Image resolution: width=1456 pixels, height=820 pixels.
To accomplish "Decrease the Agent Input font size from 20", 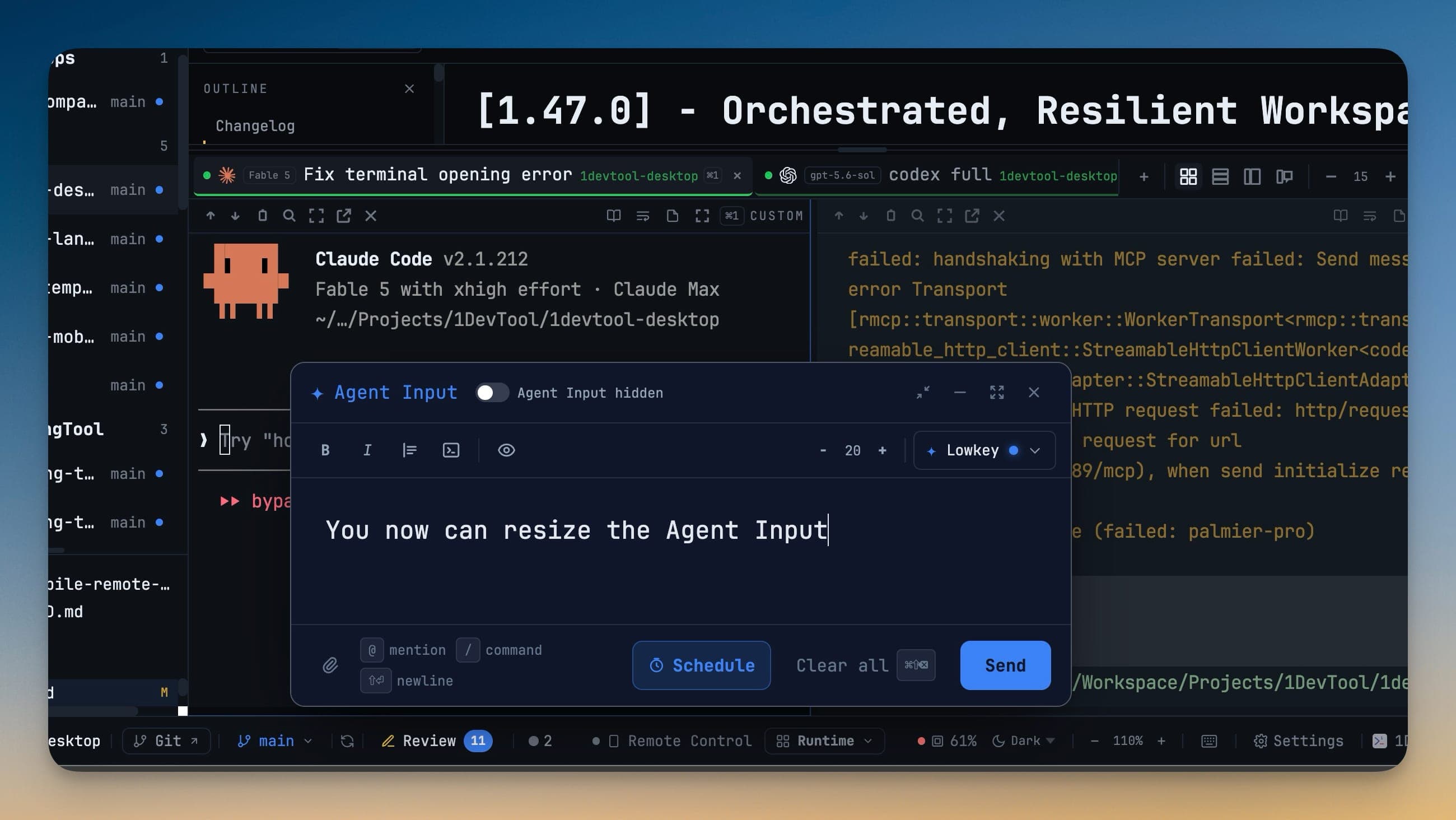I will point(823,450).
